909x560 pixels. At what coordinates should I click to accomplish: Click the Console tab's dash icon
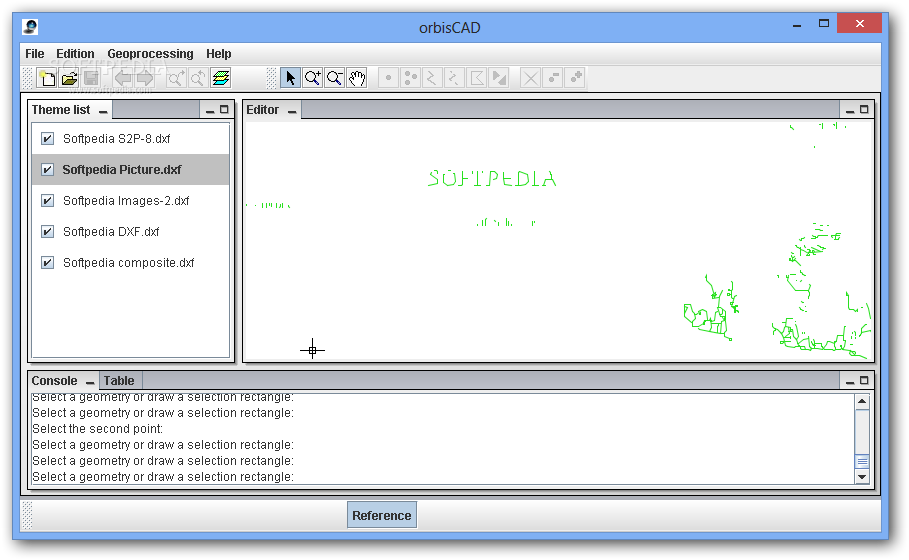click(x=90, y=383)
